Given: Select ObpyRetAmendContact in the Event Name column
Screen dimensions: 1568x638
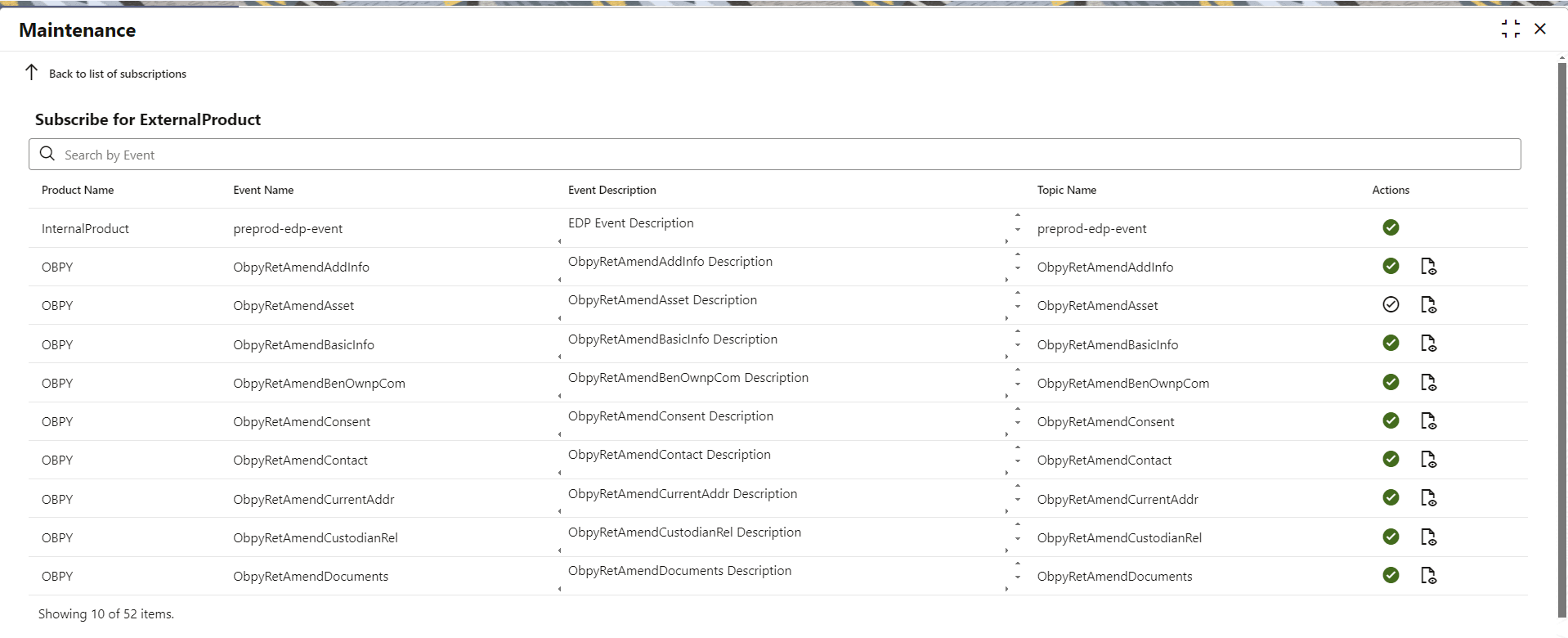Looking at the screenshot, I should pyautogui.click(x=300, y=461).
